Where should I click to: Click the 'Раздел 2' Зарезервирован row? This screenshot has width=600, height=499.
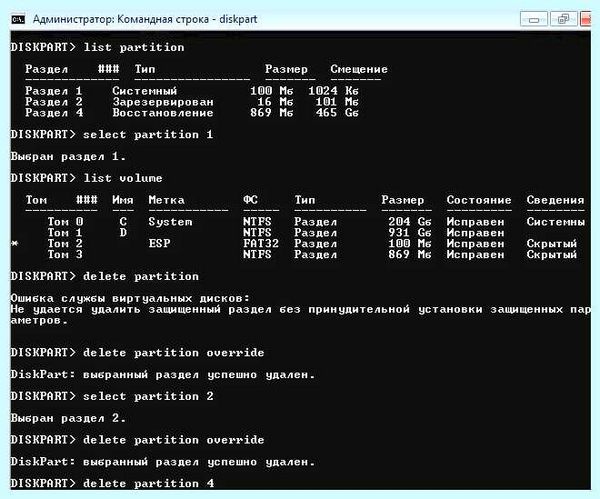pyautogui.click(x=192, y=102)
